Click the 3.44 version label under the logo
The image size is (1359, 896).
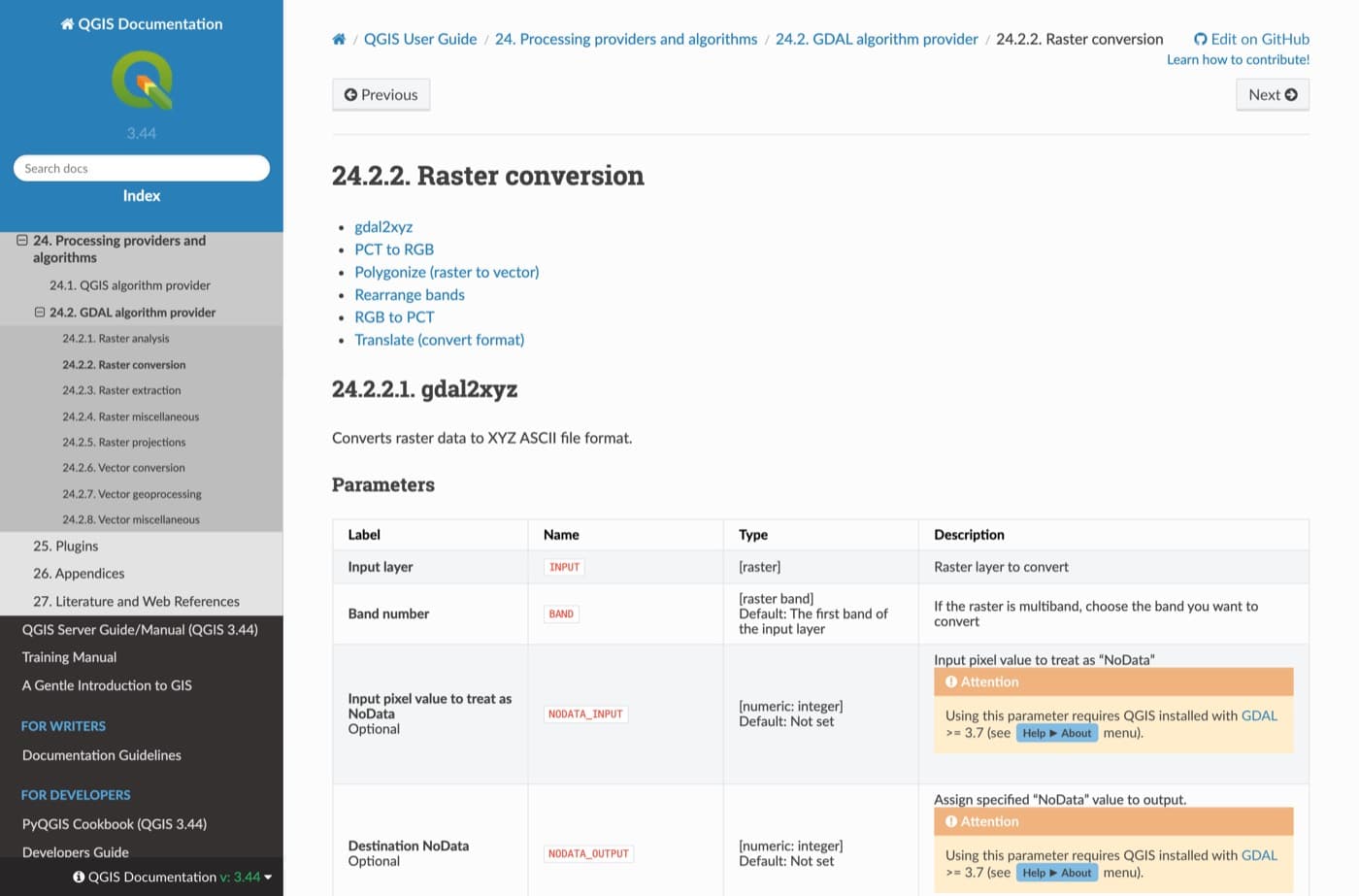click(x=142, y=133)
